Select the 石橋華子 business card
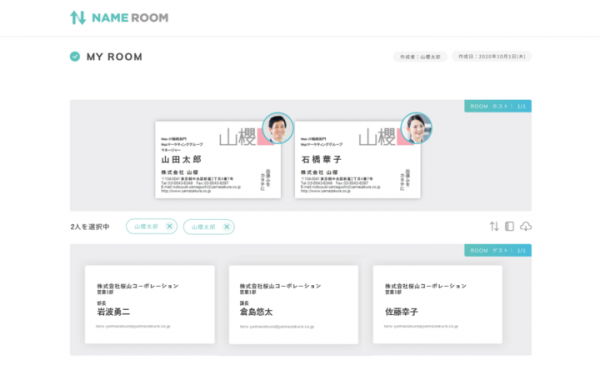This screenshot has height=375, width=600. click(357, 160)
